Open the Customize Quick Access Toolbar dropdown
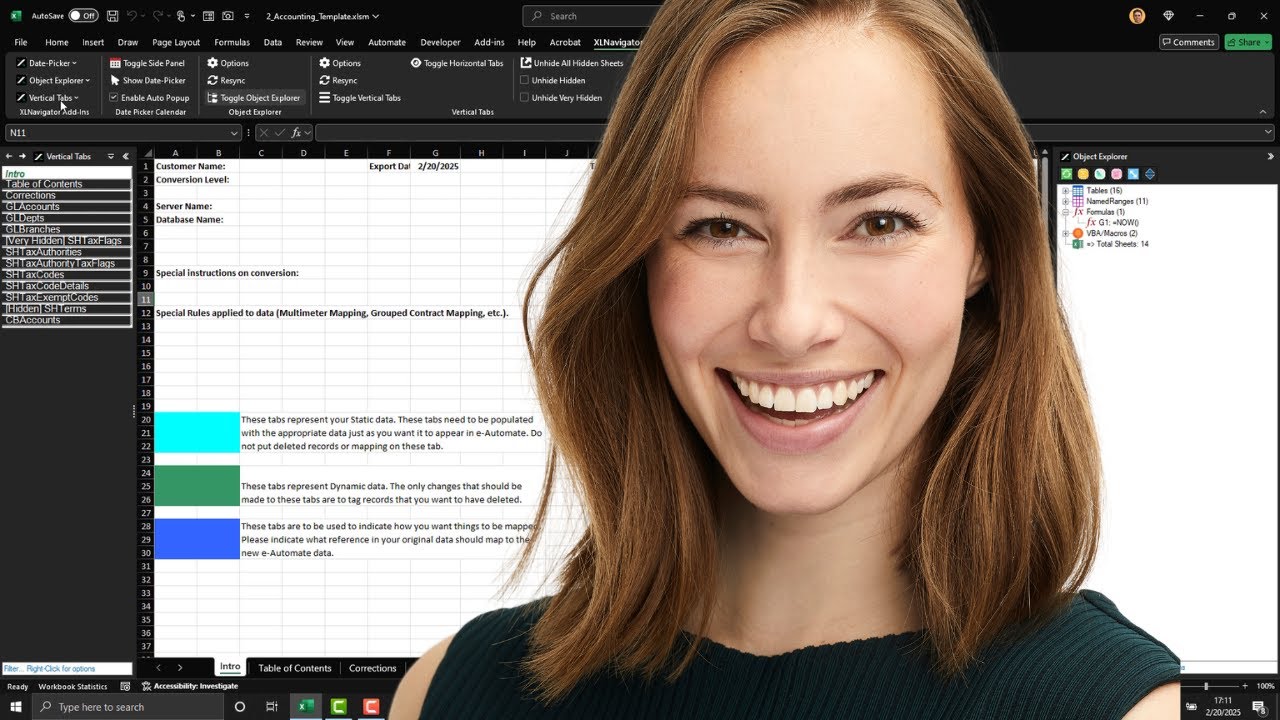Screen dimensions: 1280x720 click(247, 16)
